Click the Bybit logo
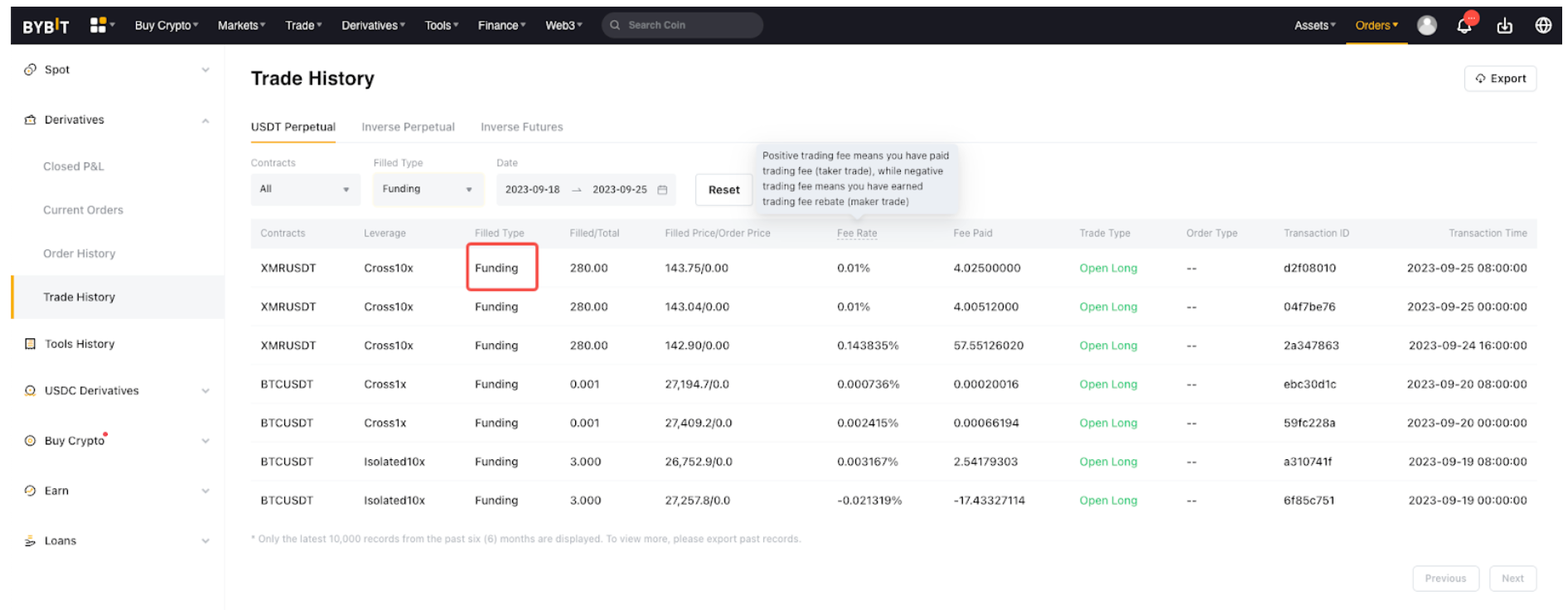This screenshot has height=610, width=1568. (46, 27)
